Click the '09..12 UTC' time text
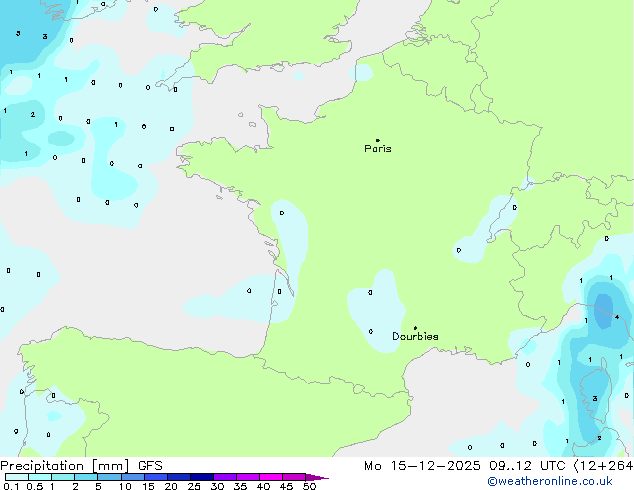Screen dimensions: 634x490 point(527,466)
